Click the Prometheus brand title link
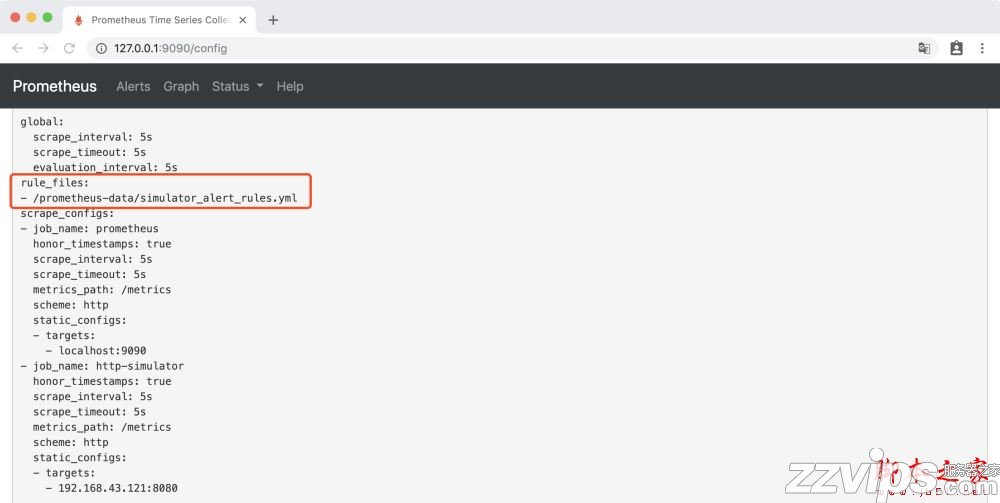The height and width of the screenshot is (503, 1000). point(55,86)
